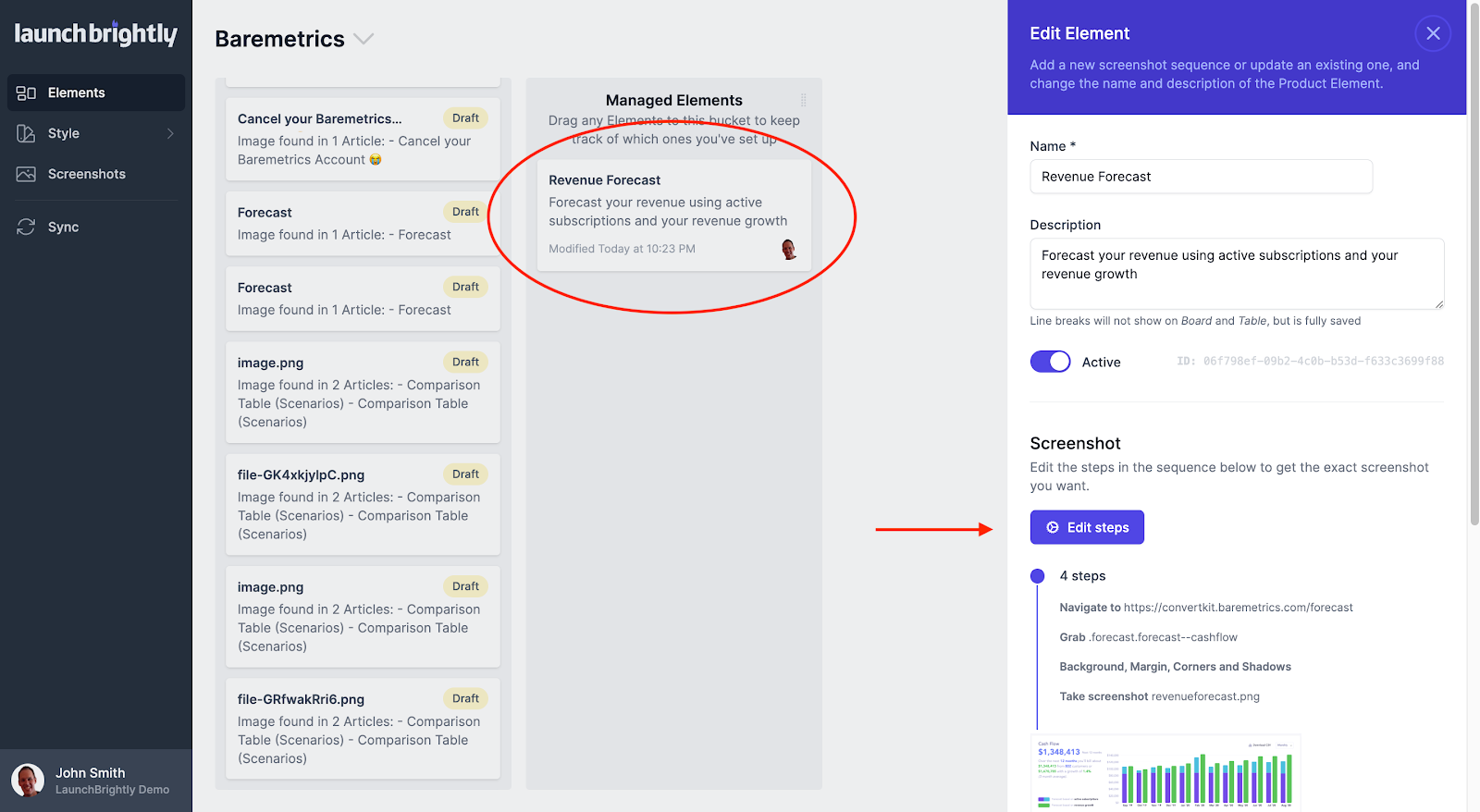Click the Style palette icon in sidebar
Image resolution: width=1480 pixels, height=812 pixels.
(26, 134)
